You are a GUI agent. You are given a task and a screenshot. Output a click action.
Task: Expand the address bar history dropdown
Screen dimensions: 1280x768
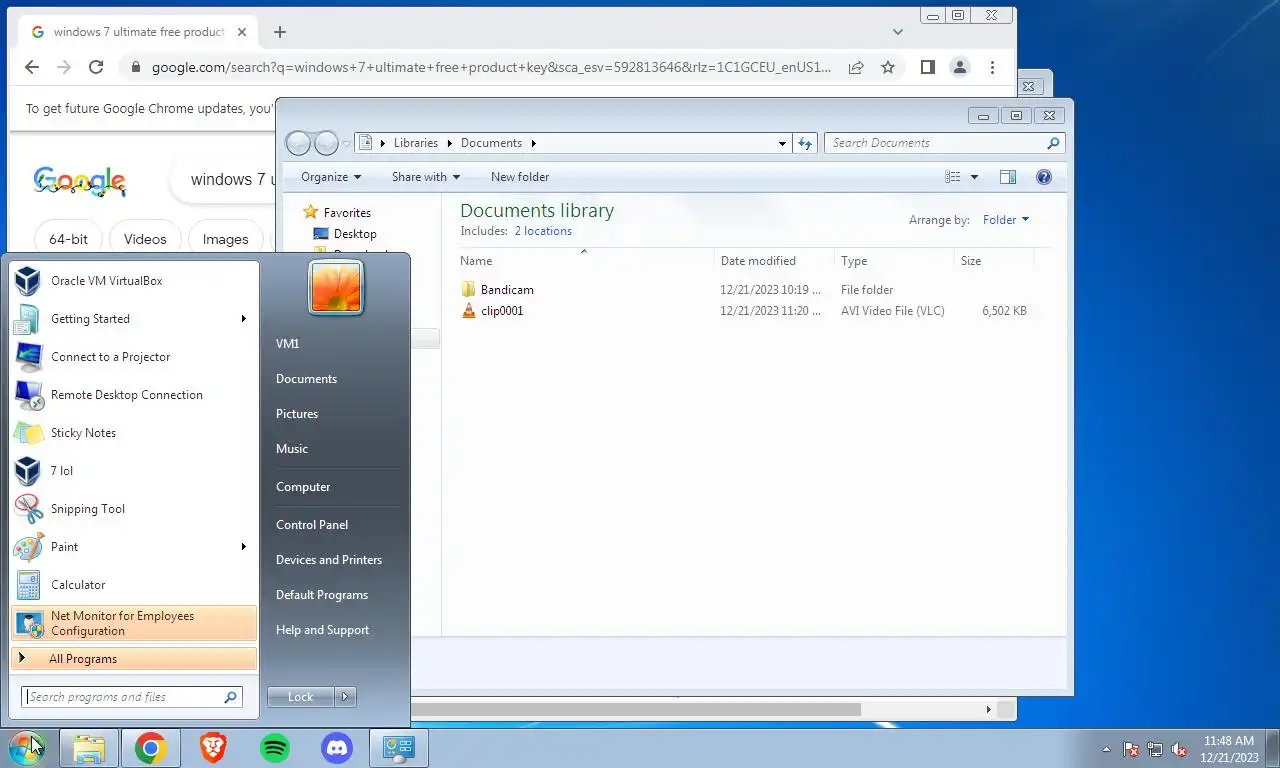782,143
